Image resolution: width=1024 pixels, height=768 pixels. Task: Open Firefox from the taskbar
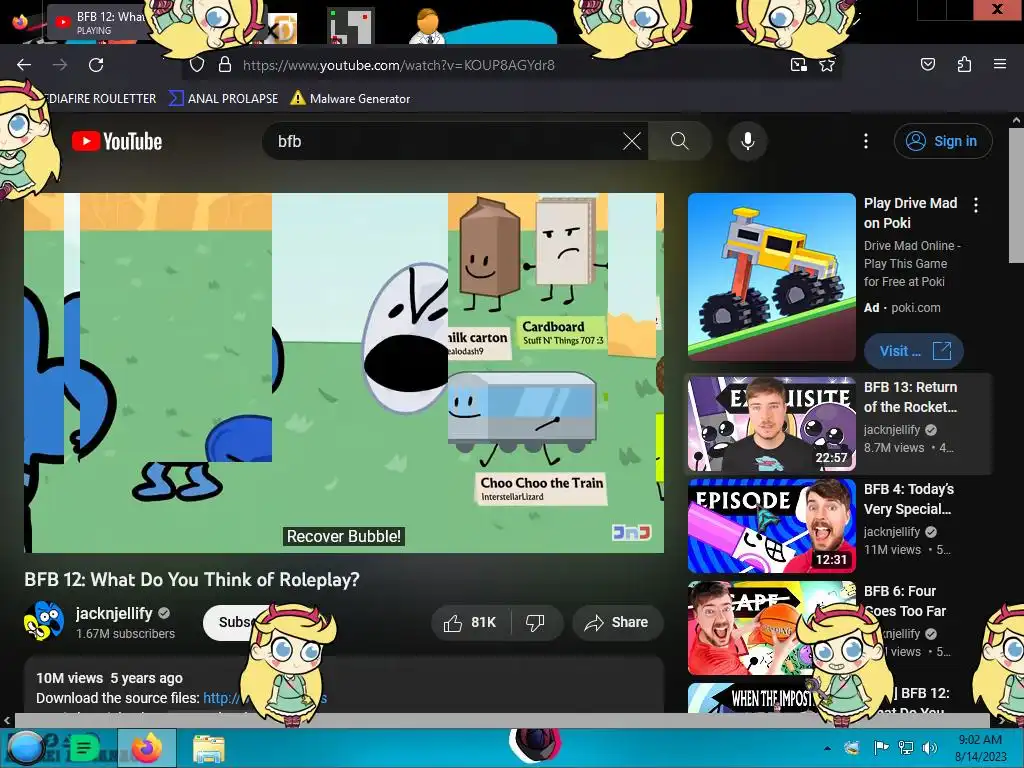click(147, 748)
